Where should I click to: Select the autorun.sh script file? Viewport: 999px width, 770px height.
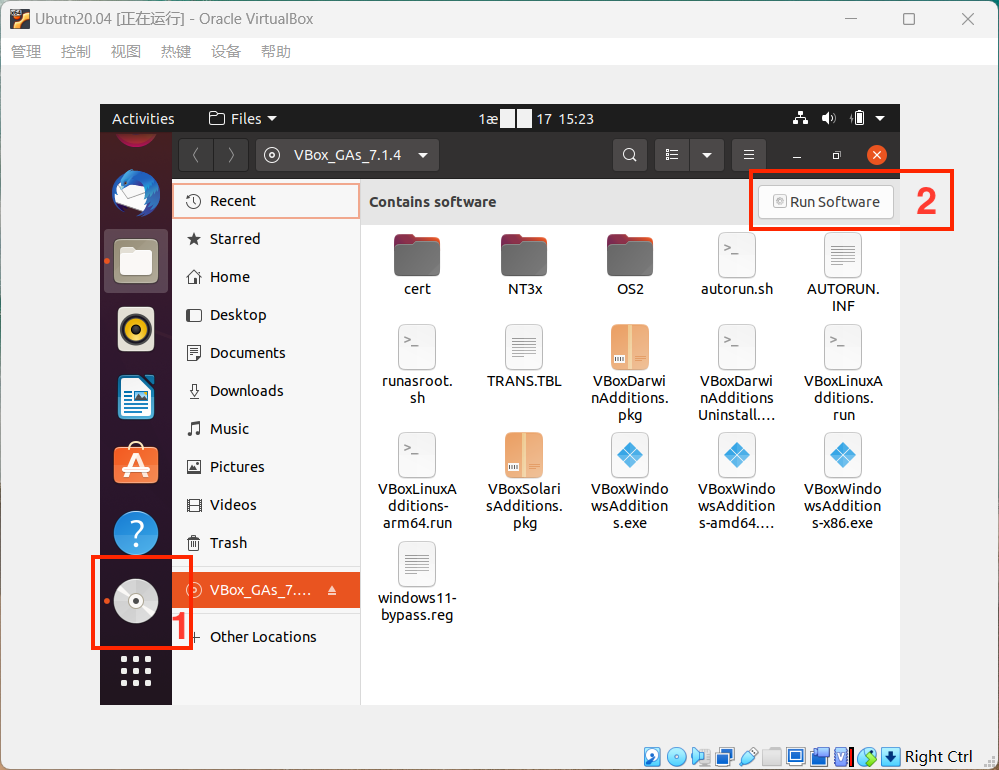click(737, 265)
